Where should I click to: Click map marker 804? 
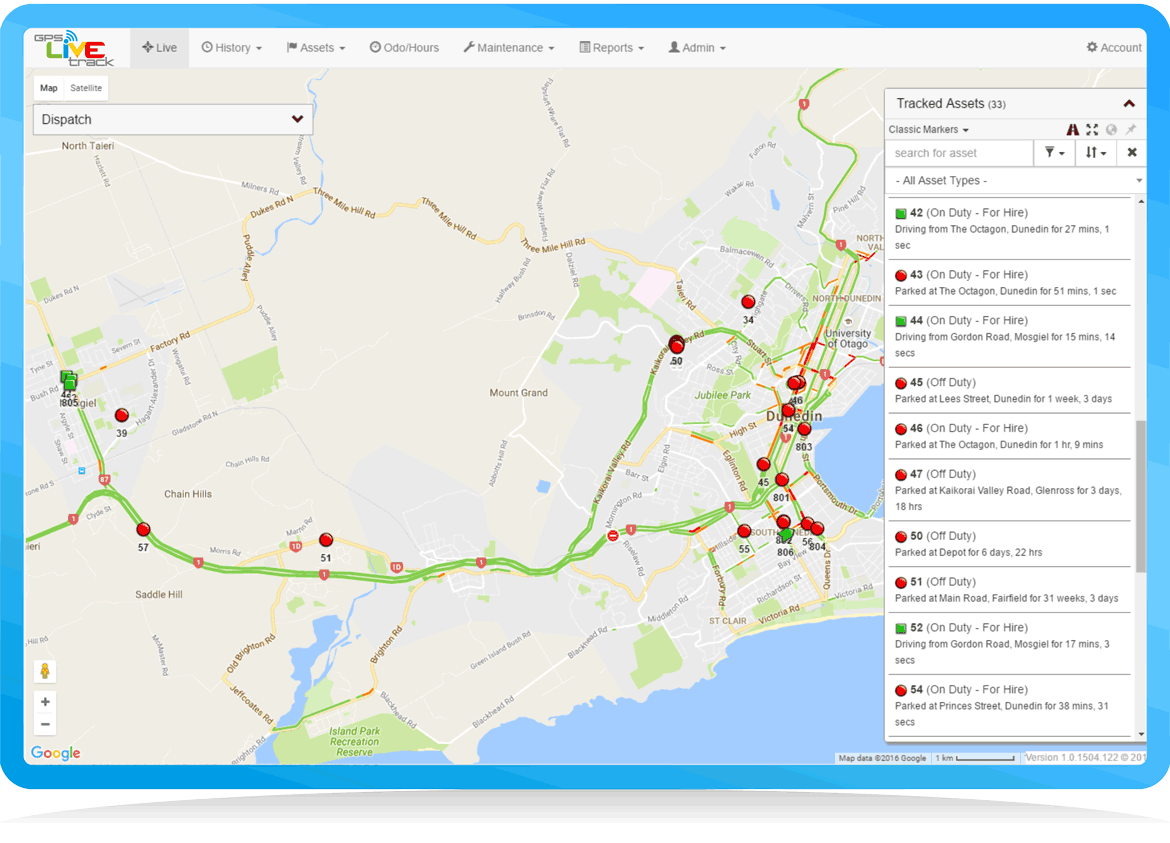point(817,529)
